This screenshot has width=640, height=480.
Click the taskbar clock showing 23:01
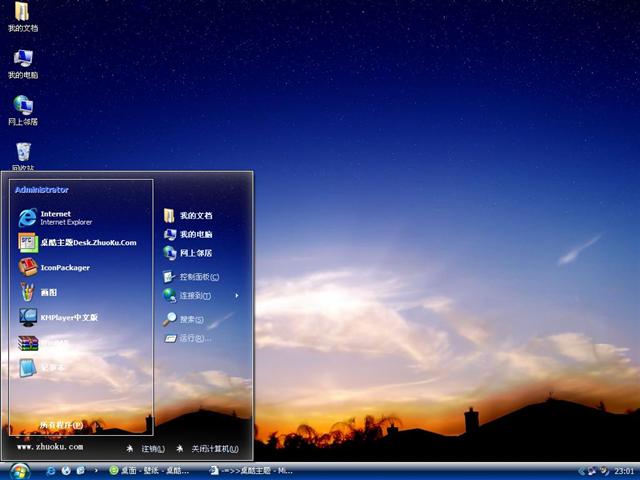pyautogui.click(x=624, y=470)
